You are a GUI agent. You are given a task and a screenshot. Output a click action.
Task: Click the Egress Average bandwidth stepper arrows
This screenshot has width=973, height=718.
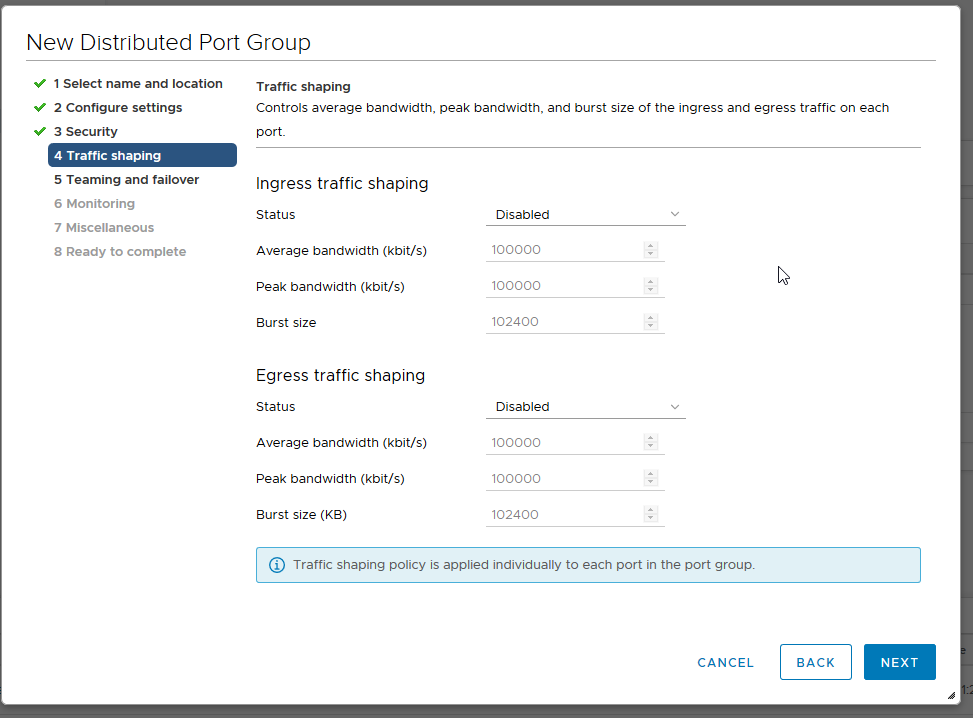coord(651,443)
